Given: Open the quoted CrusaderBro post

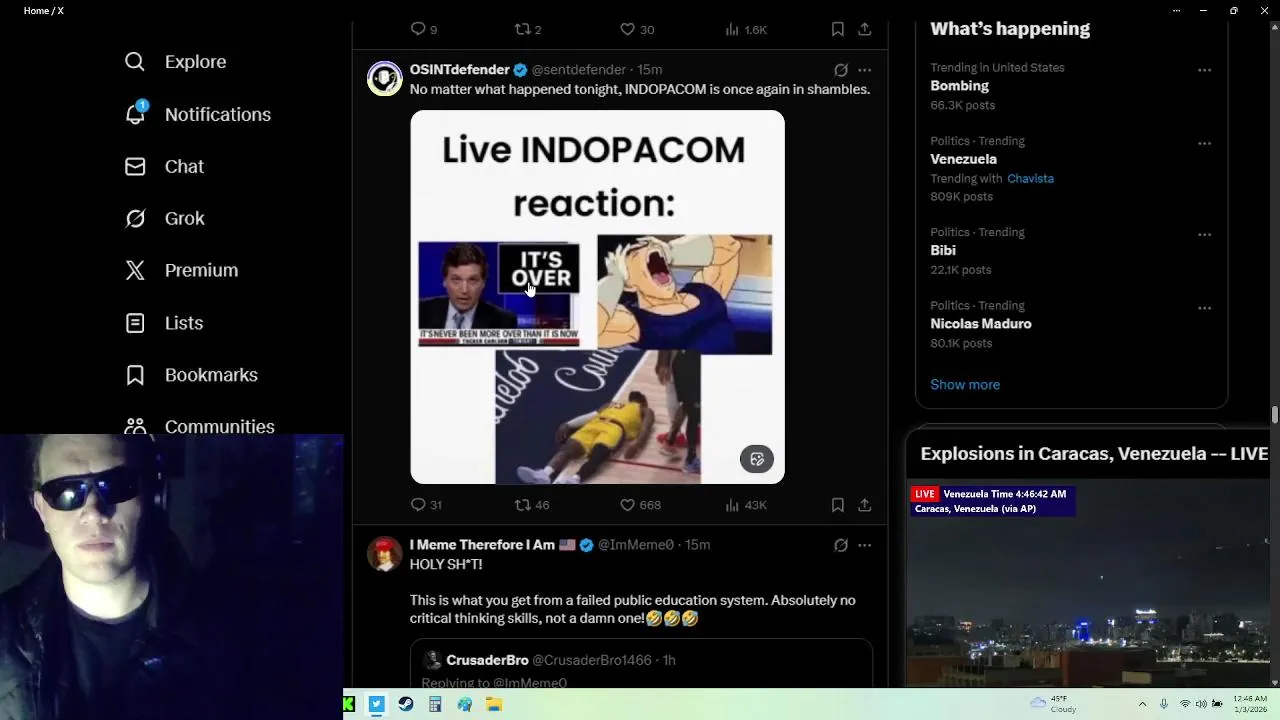Looking at the screenshot, I should pos(641,664).
